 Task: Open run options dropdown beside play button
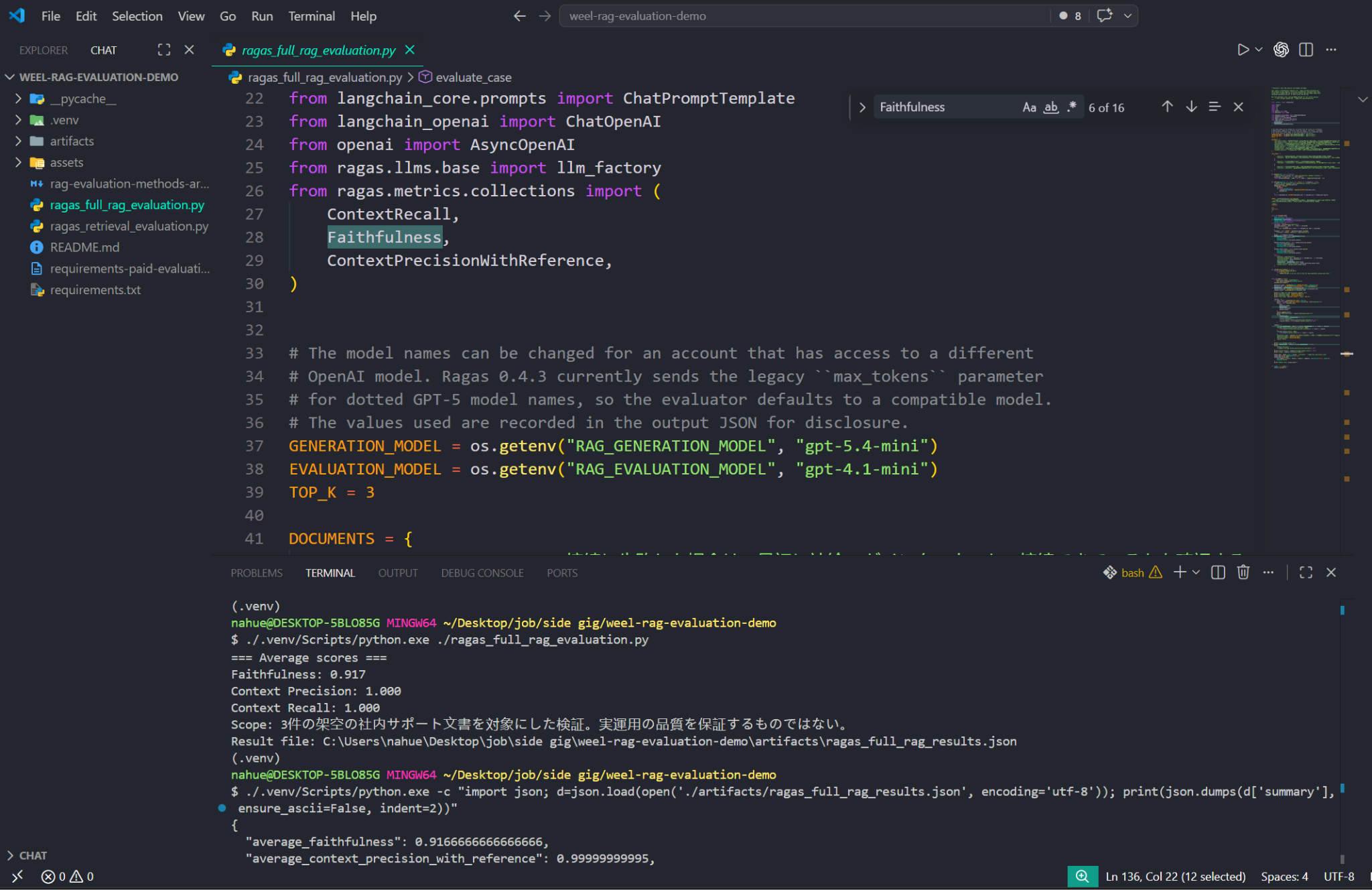(x=1259, y=50)
